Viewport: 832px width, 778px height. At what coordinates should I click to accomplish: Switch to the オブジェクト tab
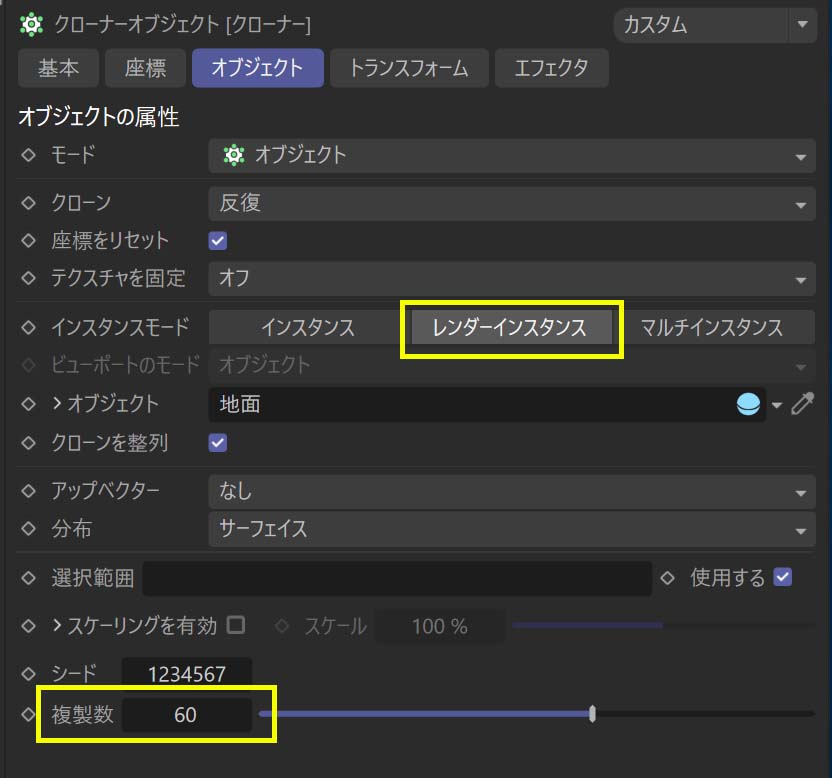coord(258,68)
